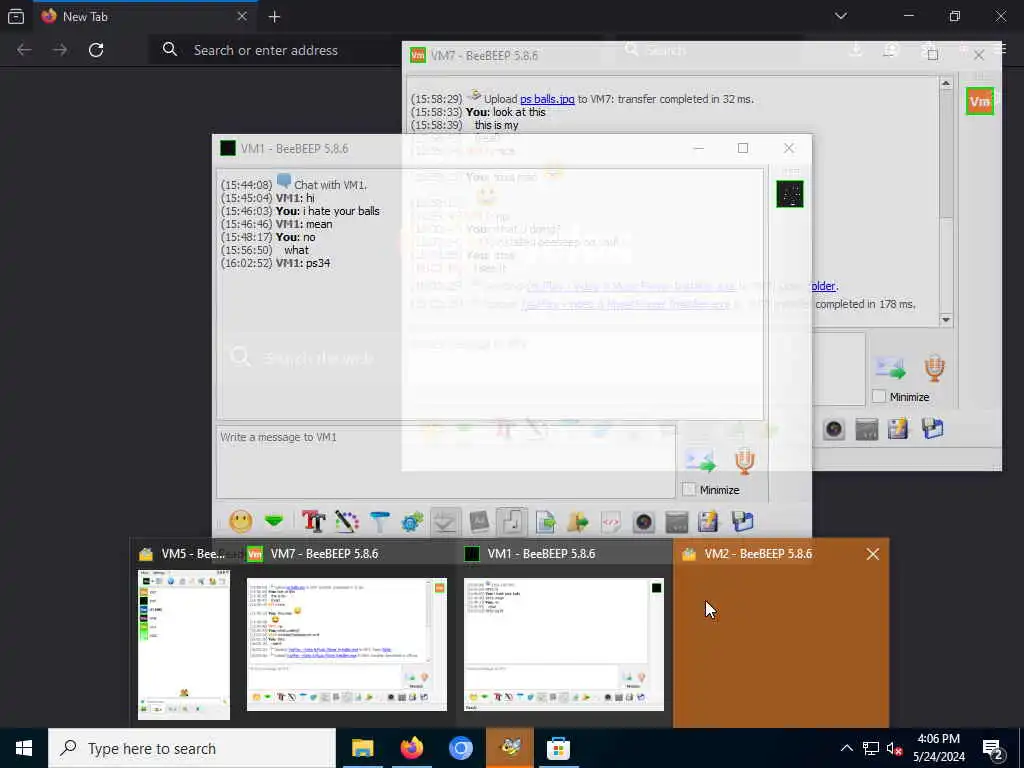The height and width of the screenshot is (768, 1024).
Task: Expand Firefox list all tabs chevron
Action: pos(840,16)
